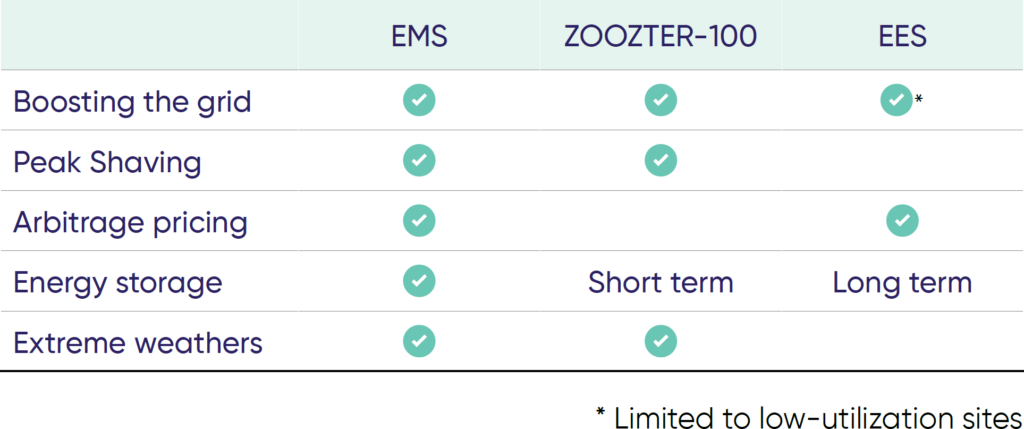Click the EMS Extreme weathers checkmark

(x=419, y=341)
